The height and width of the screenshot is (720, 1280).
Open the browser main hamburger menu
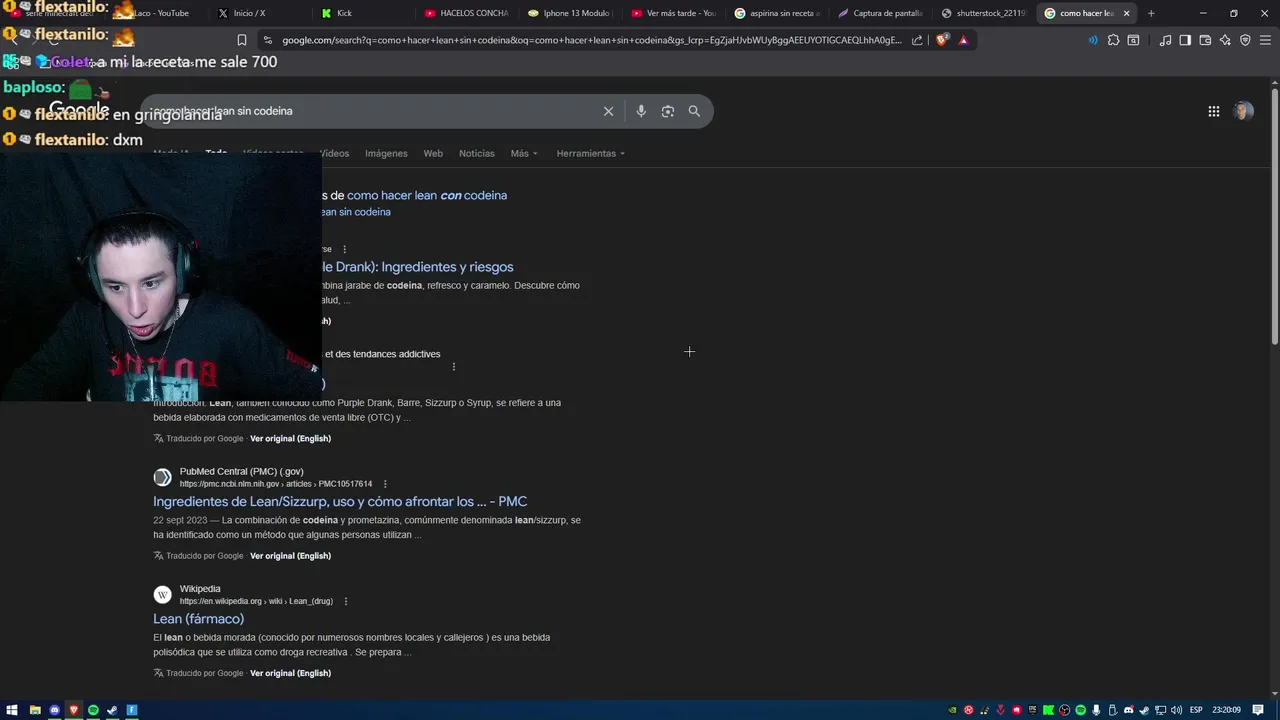point(1265,40)
